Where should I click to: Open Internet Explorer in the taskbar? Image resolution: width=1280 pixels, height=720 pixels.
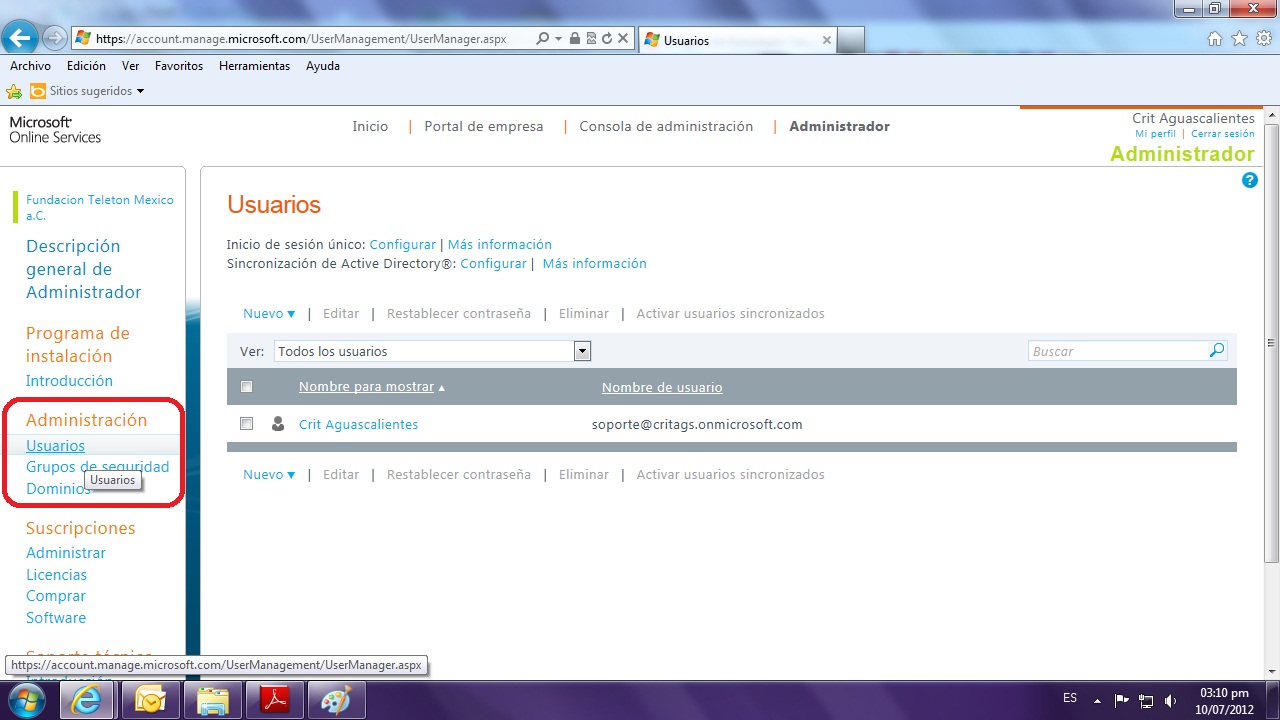[87, 700]
